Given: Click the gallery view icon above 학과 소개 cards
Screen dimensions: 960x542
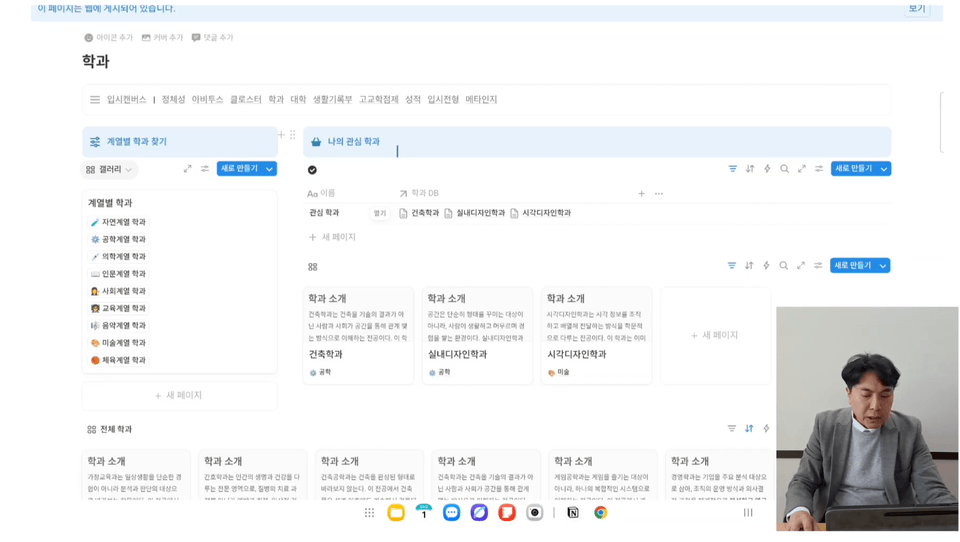Looking at the screenshot, I should (313, 267).
